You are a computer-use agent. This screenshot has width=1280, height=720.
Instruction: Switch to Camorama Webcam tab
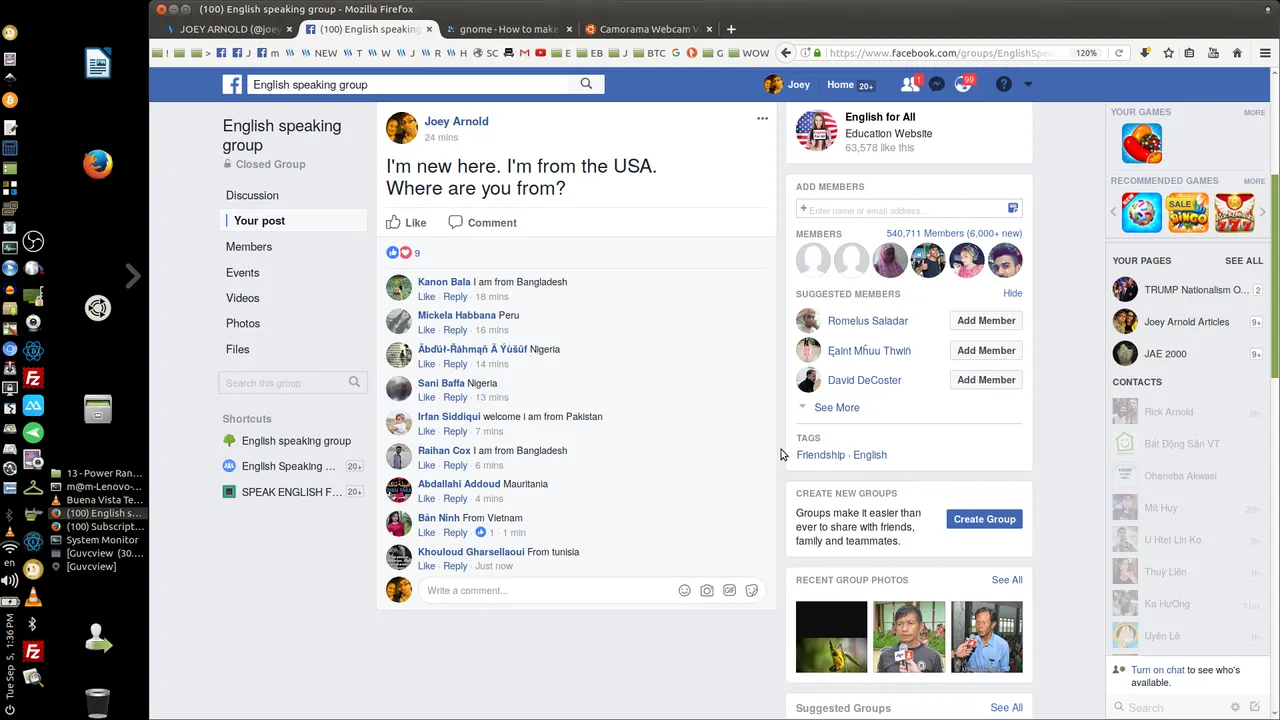click(x=647, y=29)
